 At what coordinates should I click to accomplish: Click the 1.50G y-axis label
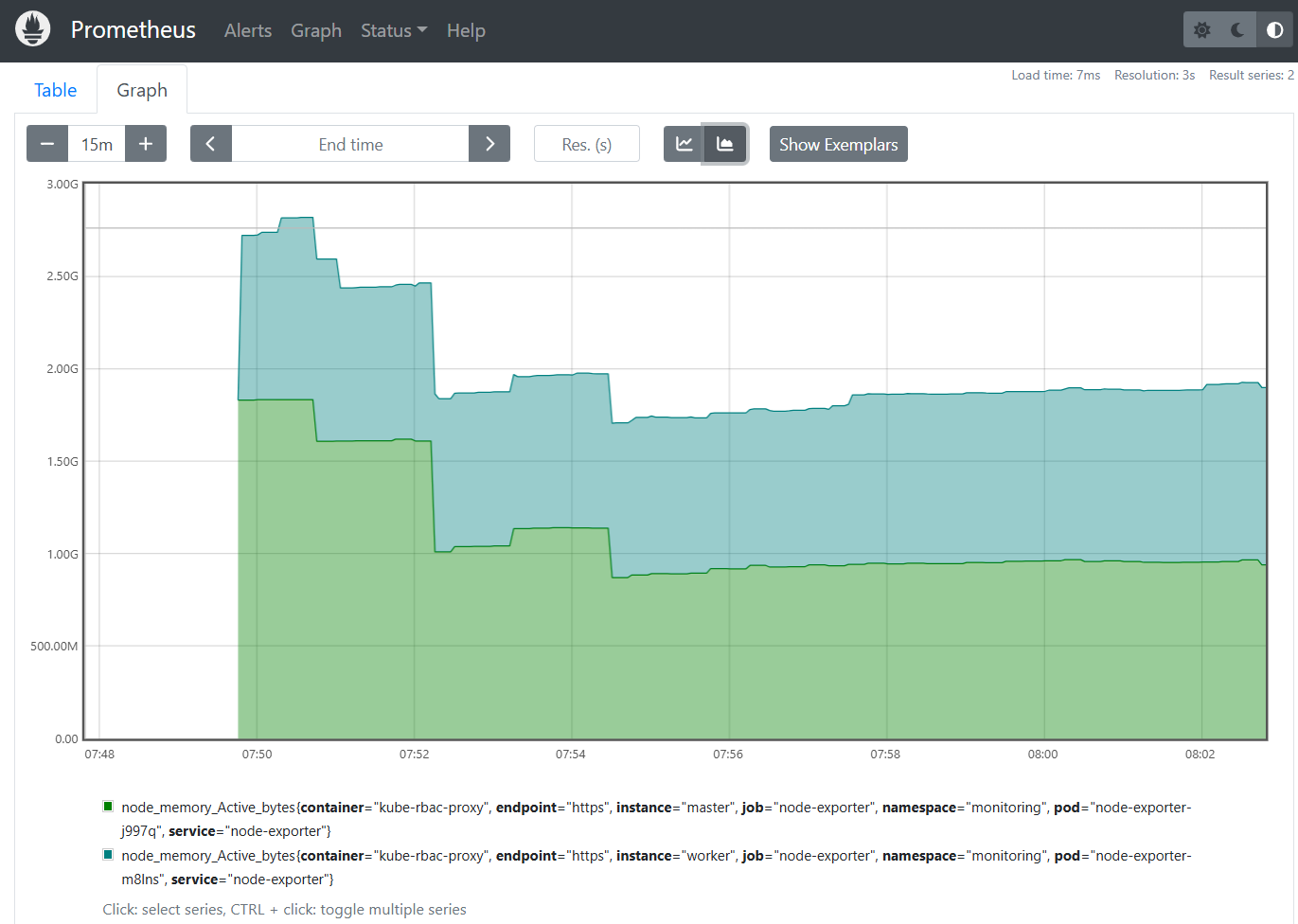click(62, 461)
